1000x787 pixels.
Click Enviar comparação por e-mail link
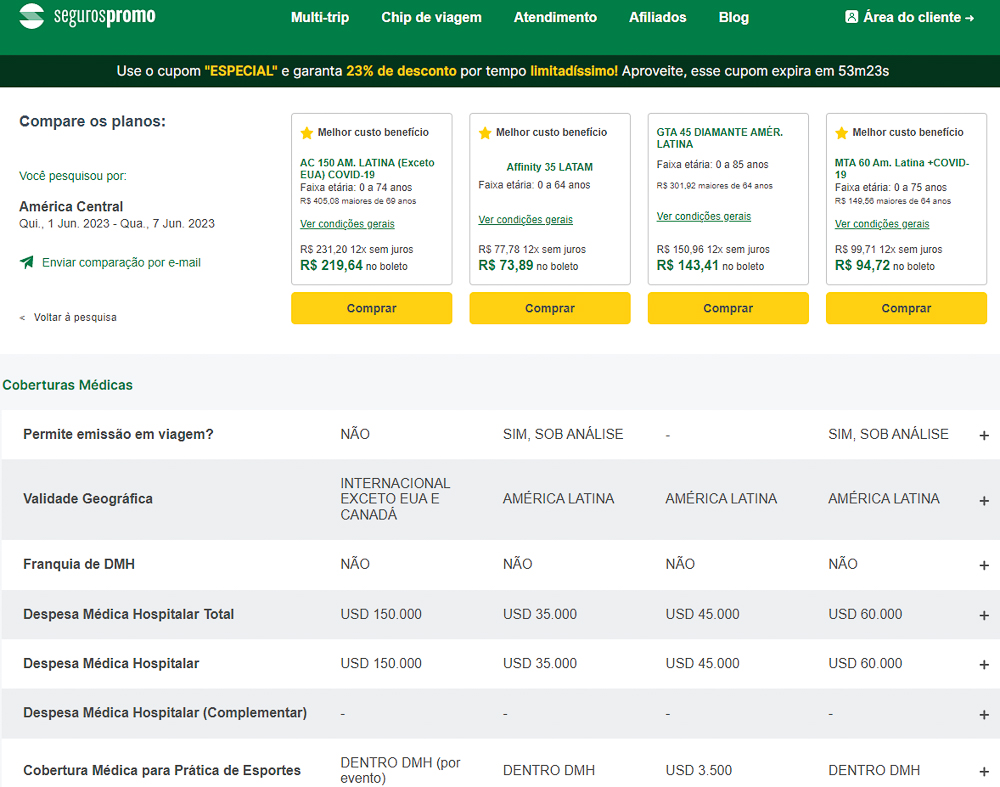click(121, 262)
